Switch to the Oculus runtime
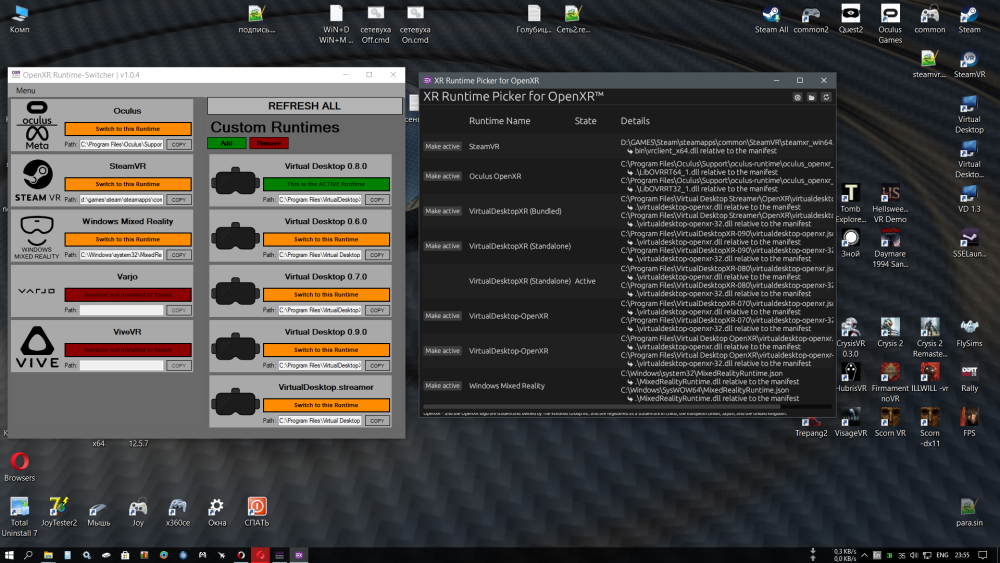The width and height of the screenshot is (1000, 563). coord(128,129)
